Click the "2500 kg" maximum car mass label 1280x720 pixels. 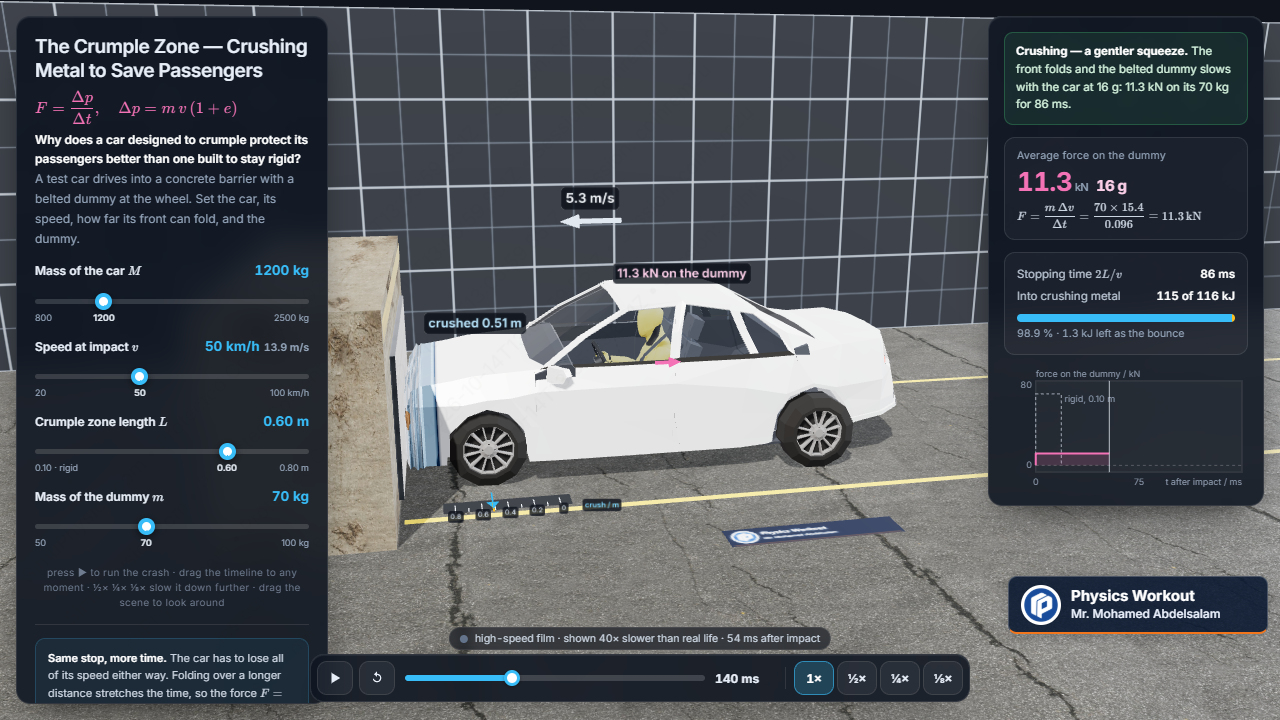292,318
